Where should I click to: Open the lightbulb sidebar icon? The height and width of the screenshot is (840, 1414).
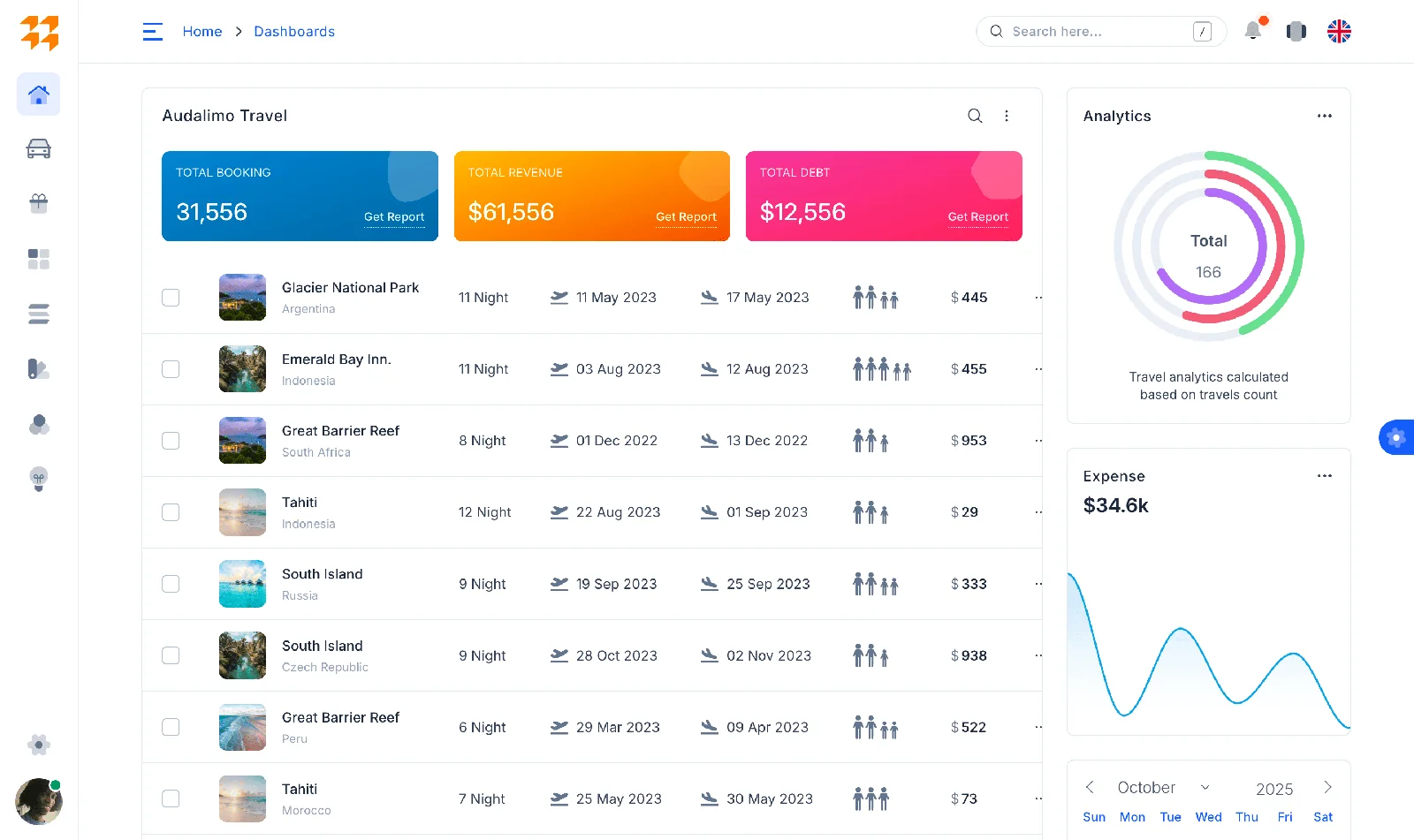(x=39, y=479)
